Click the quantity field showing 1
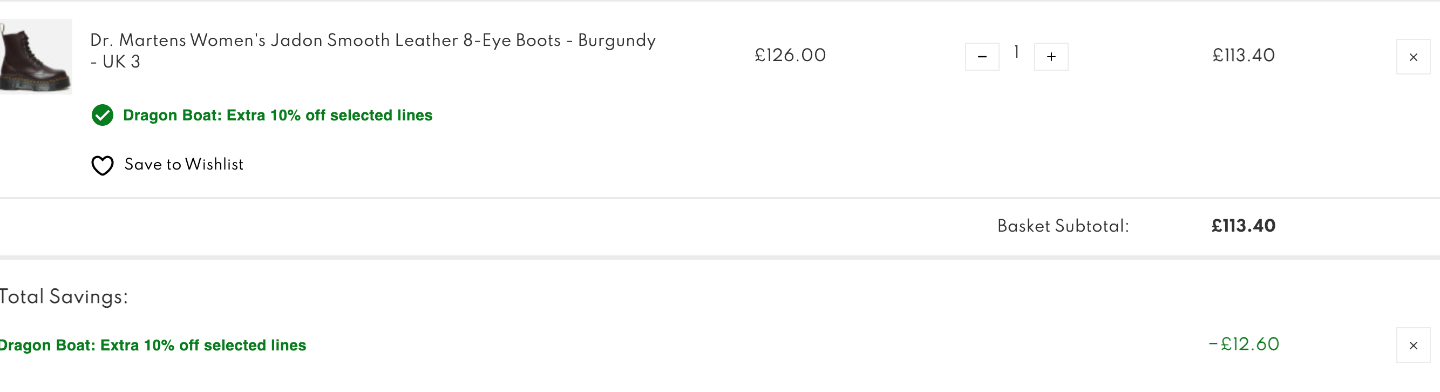Image resolution: width=1440 pixels, height=392 pixels. [1016, 53]
